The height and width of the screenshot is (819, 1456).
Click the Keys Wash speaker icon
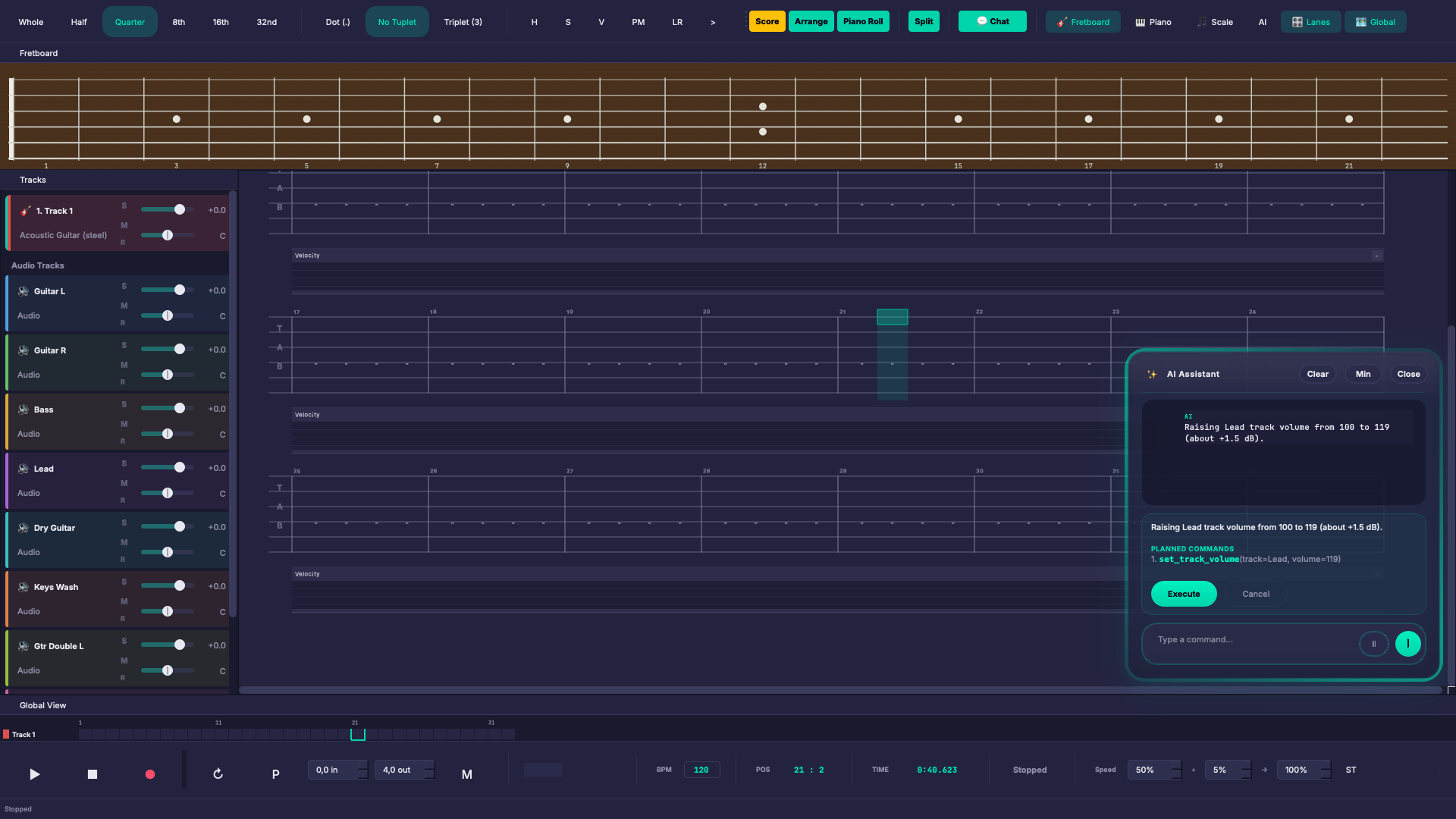(24, 587)
